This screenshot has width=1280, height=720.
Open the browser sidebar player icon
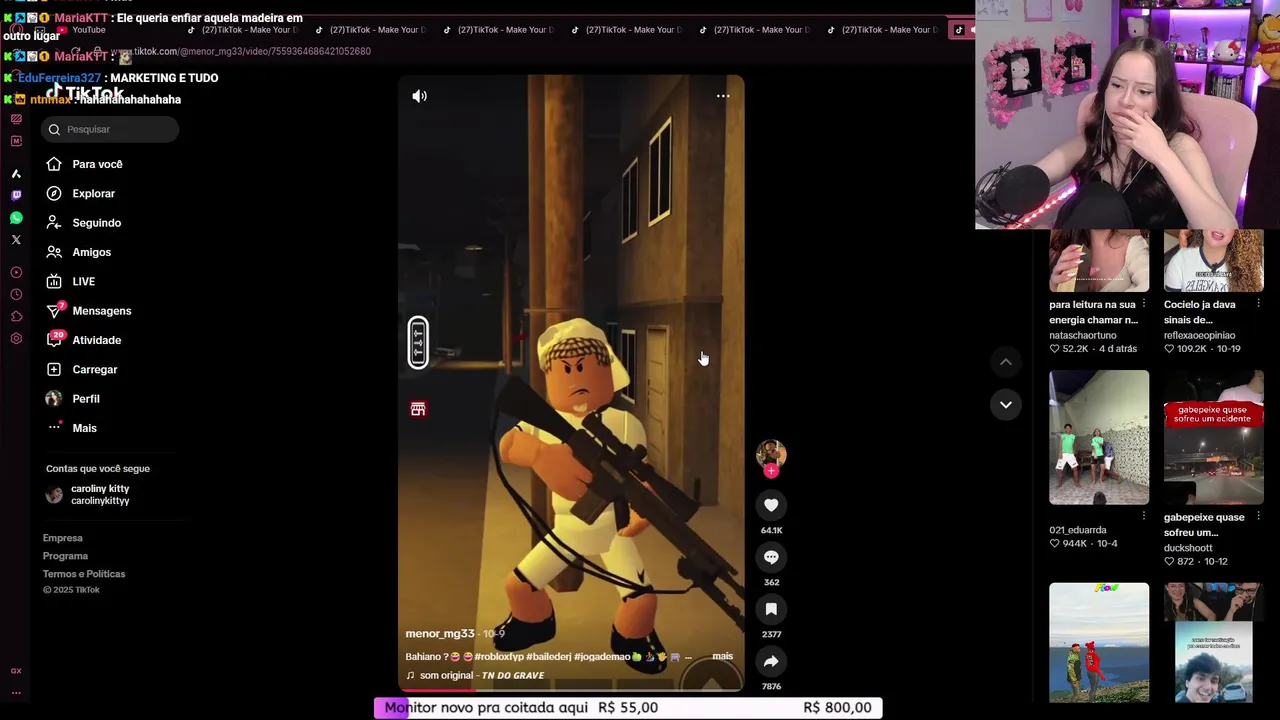(x=16, y=272)
